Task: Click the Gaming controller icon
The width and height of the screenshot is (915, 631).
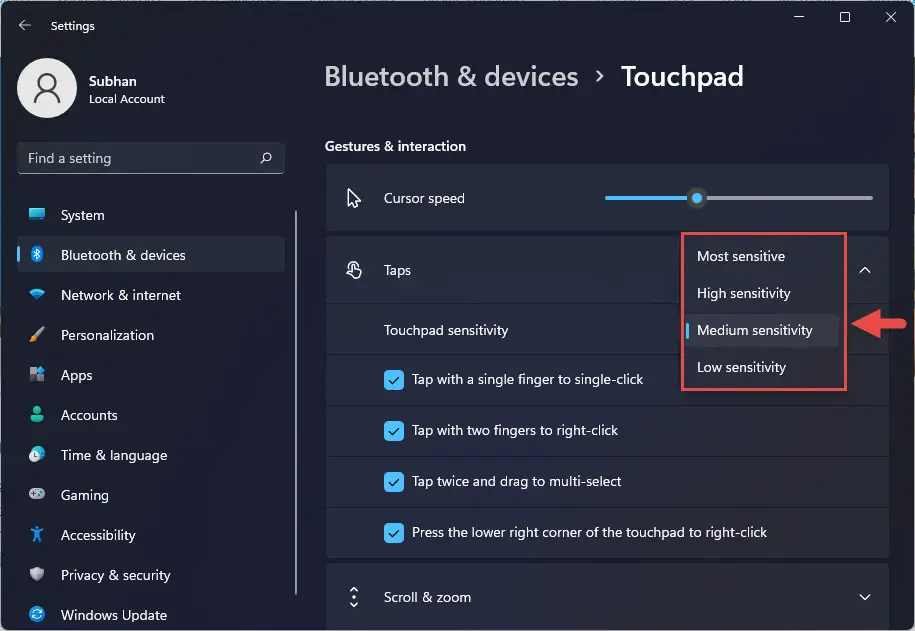Action: pos(37,494)
